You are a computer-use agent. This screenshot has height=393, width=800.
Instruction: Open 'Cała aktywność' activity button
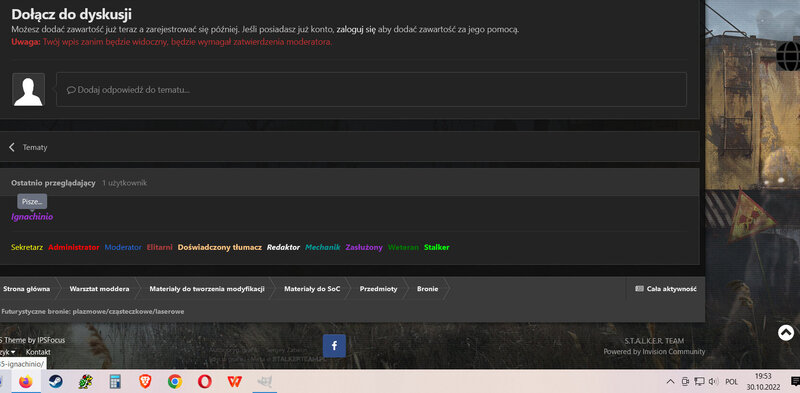click(666, 289)
